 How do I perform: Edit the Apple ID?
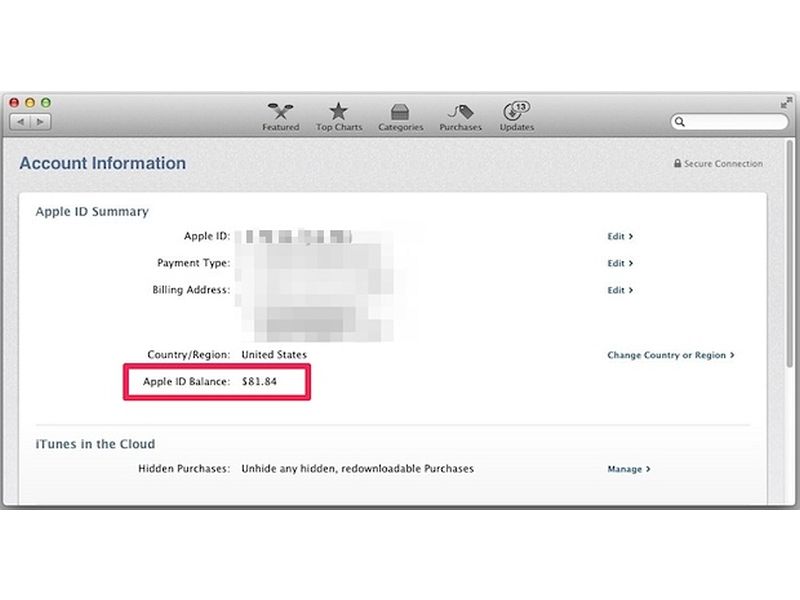[620, 236]
